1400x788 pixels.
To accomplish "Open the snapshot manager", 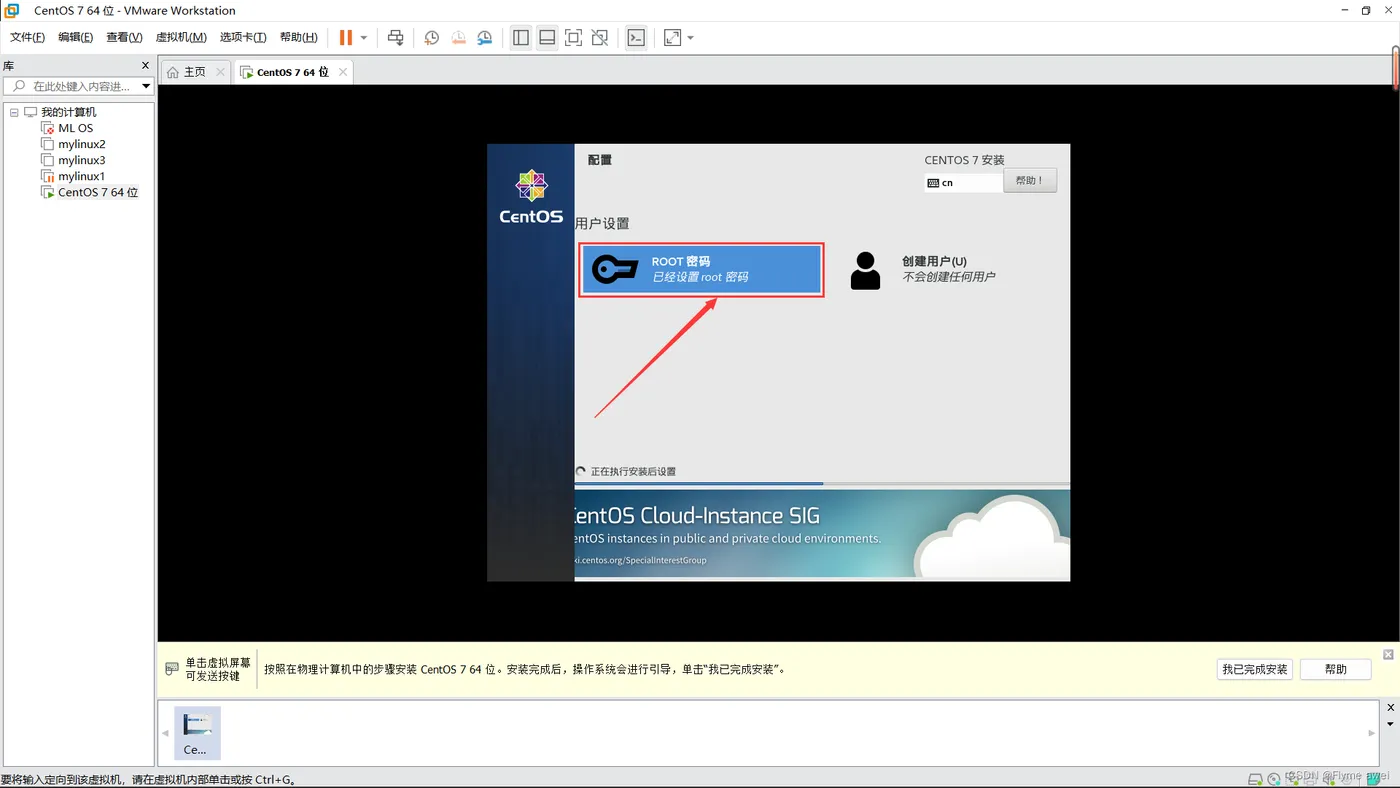I will pos(485,37).
